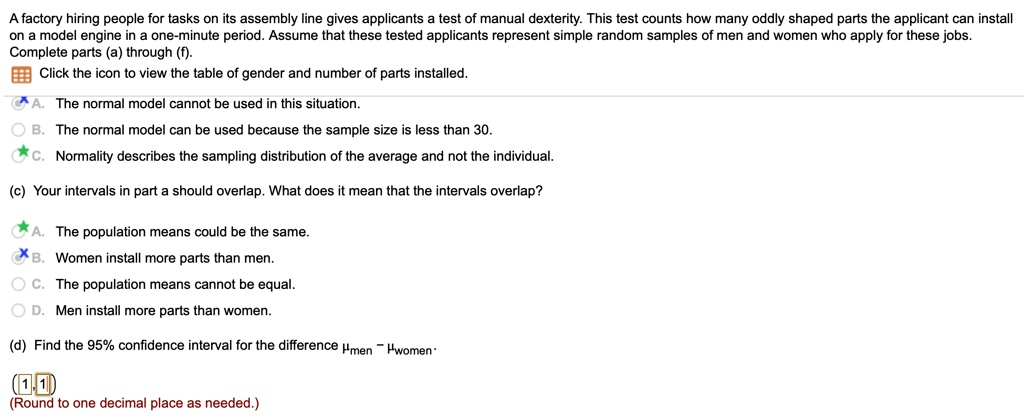Open the data table icon
The height and width of the screenshot is (416, 1024).
(20, 75)
